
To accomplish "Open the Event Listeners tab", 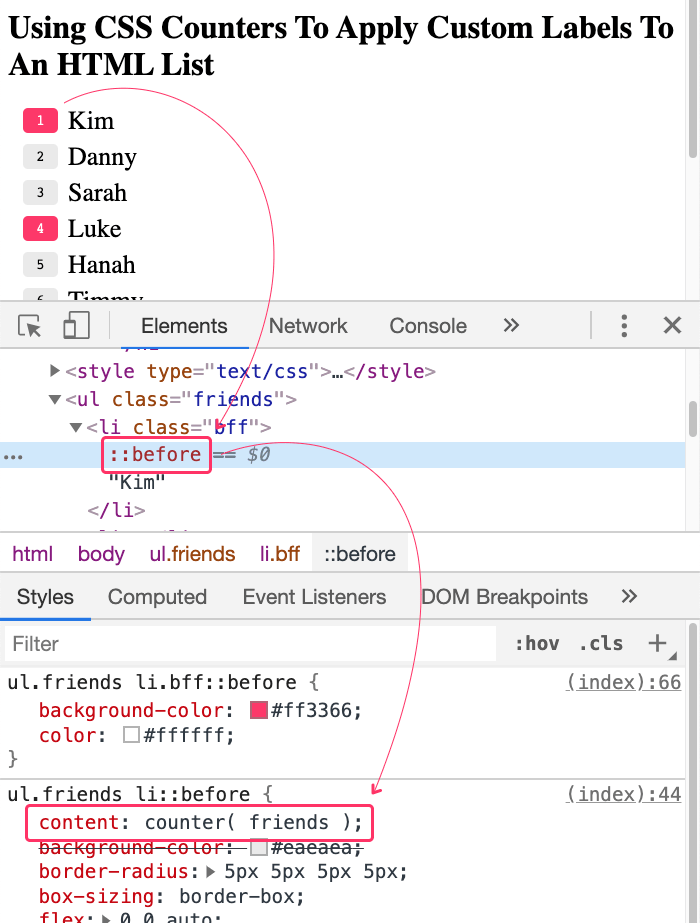I will click(x=314, y=597).
